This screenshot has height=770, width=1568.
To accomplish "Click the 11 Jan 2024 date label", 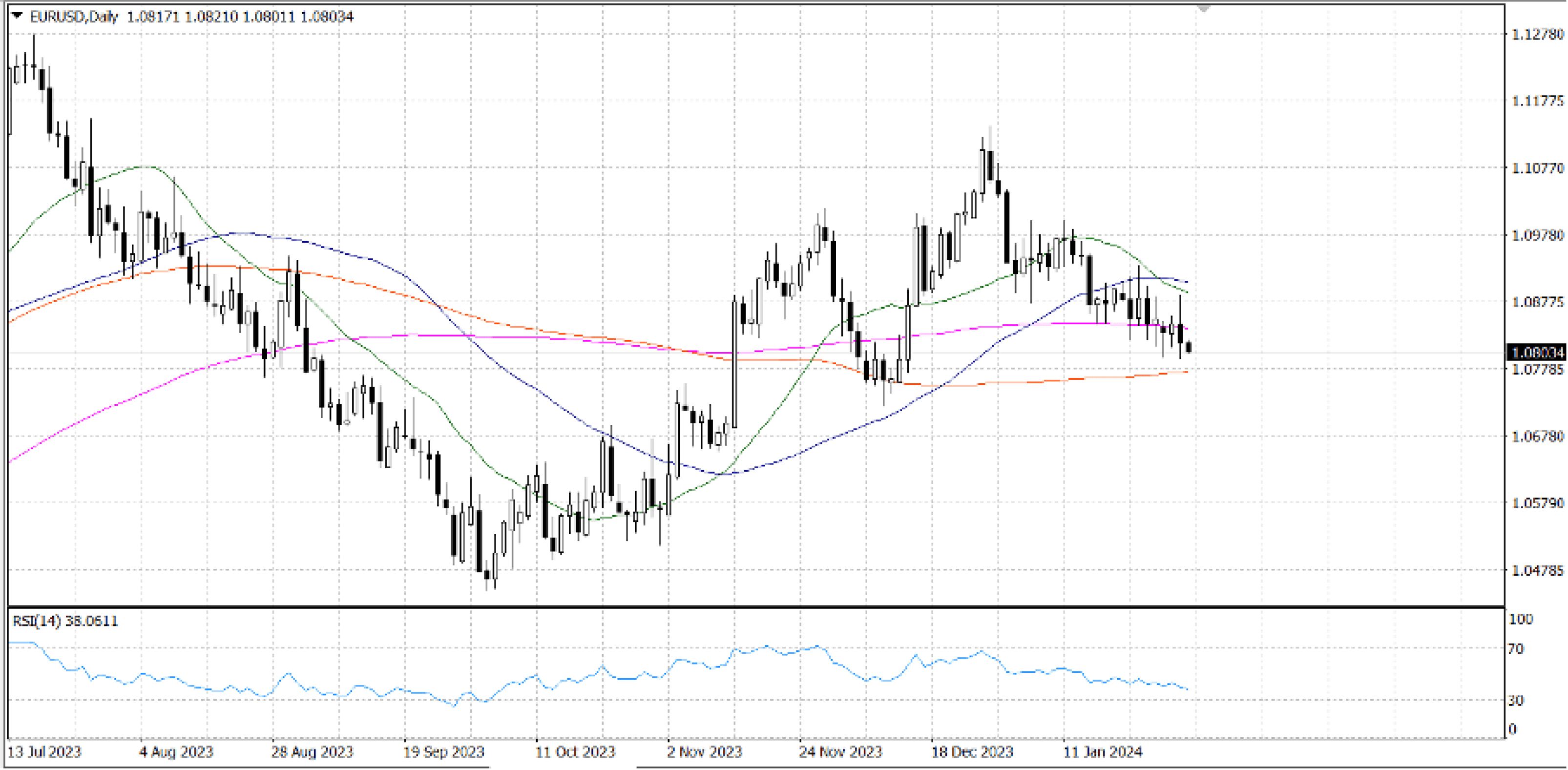I will point(1103,752).
